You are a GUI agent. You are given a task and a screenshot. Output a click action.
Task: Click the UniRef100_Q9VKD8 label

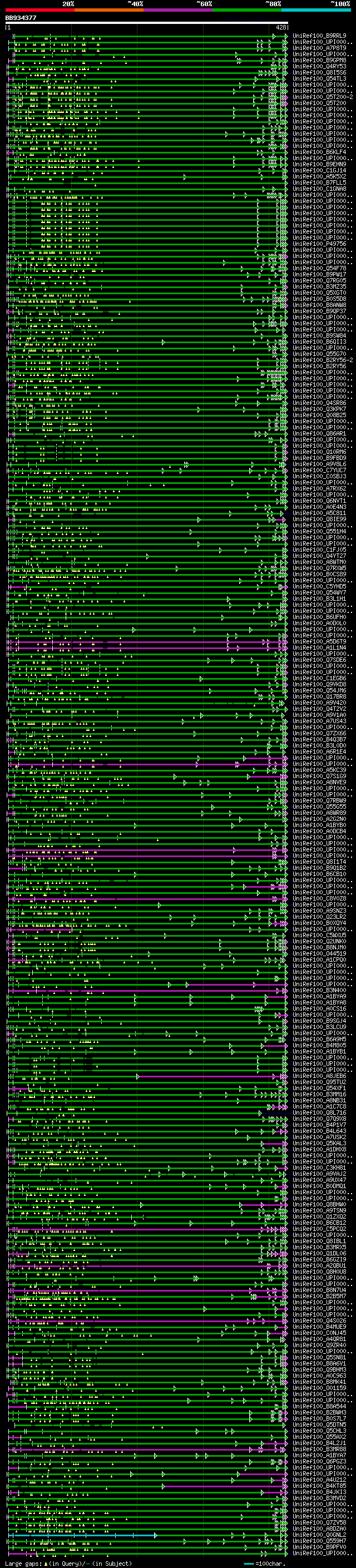tap(319, 684)
